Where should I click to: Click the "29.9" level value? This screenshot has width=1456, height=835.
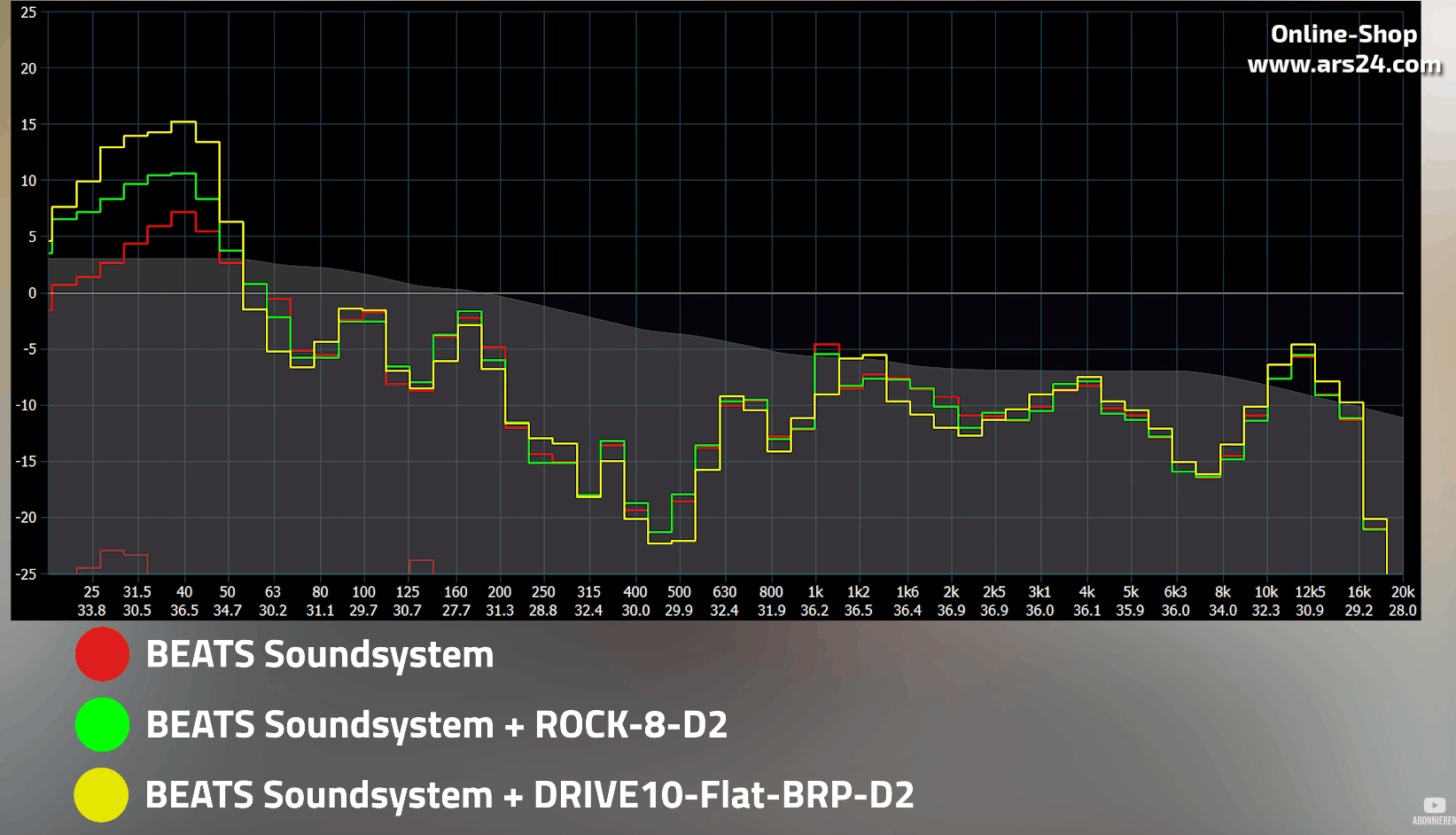(679, 610)
